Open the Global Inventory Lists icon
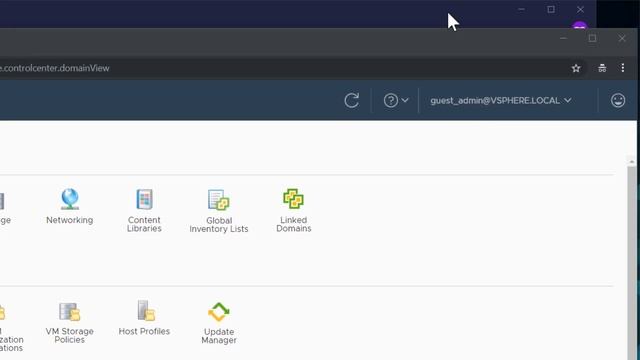Image resolution: width=640 pixels, height=360 pixels. (219, 199)
